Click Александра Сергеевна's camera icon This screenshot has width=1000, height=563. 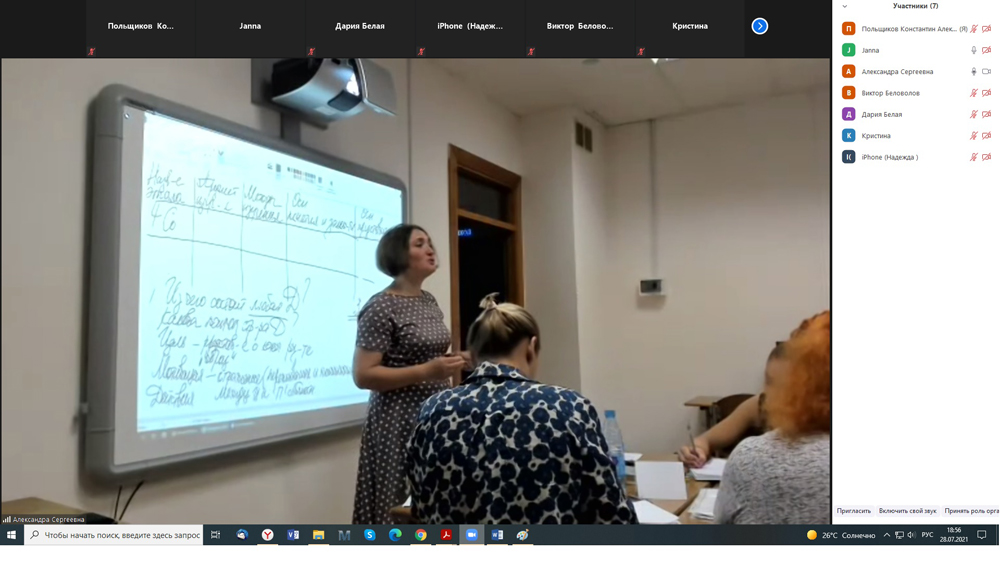(x=986, y=72)
